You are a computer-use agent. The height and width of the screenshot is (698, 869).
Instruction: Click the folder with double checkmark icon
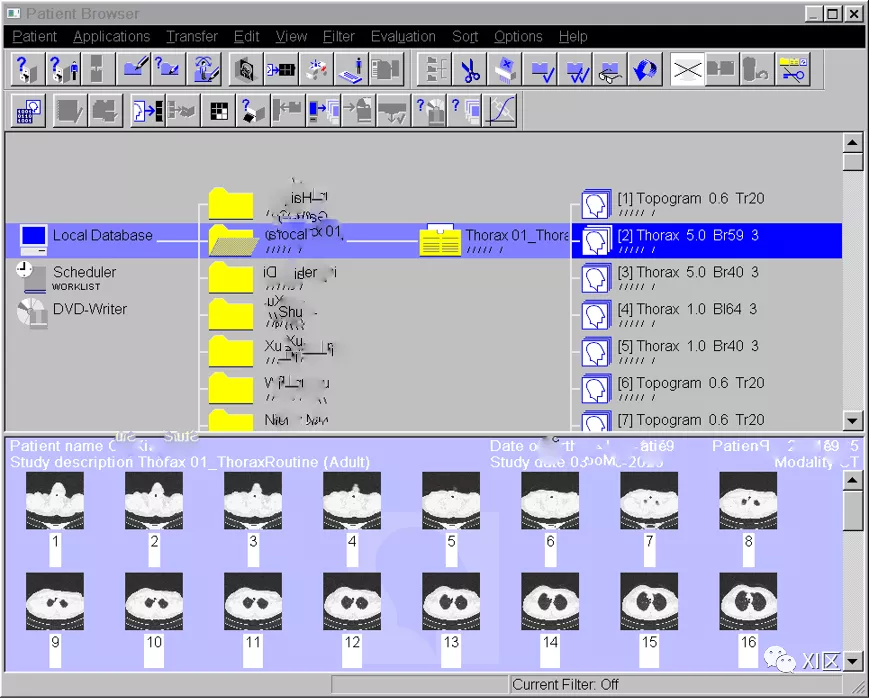point(575,69)
